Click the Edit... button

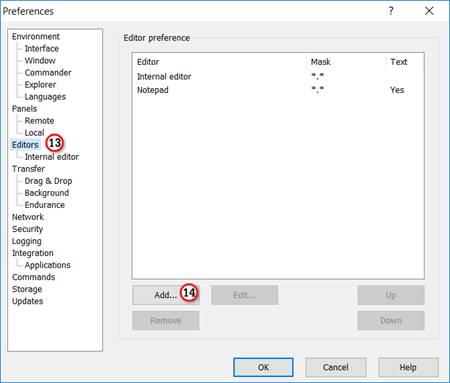[x=244, y=295]
